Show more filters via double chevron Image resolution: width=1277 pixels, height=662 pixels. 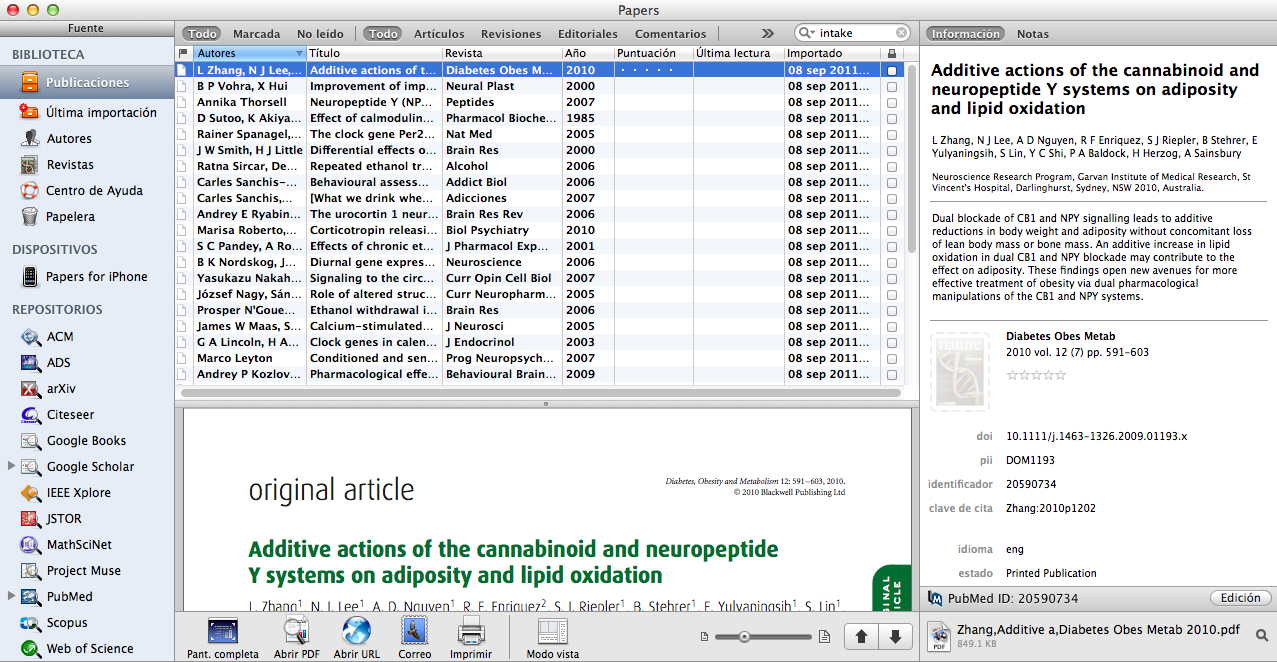tap(767, 33)
